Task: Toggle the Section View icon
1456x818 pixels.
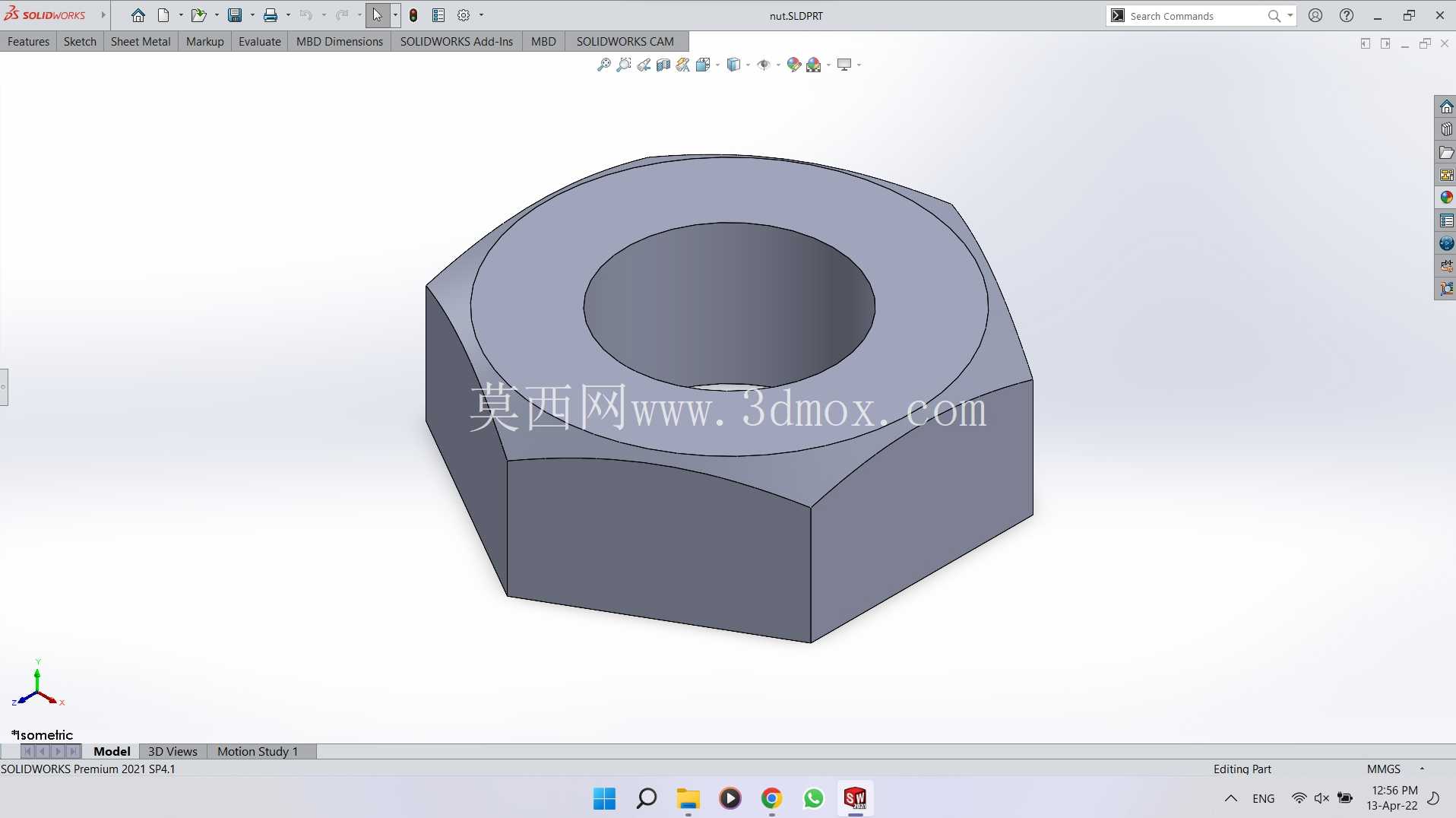Action: pos(663,65)
